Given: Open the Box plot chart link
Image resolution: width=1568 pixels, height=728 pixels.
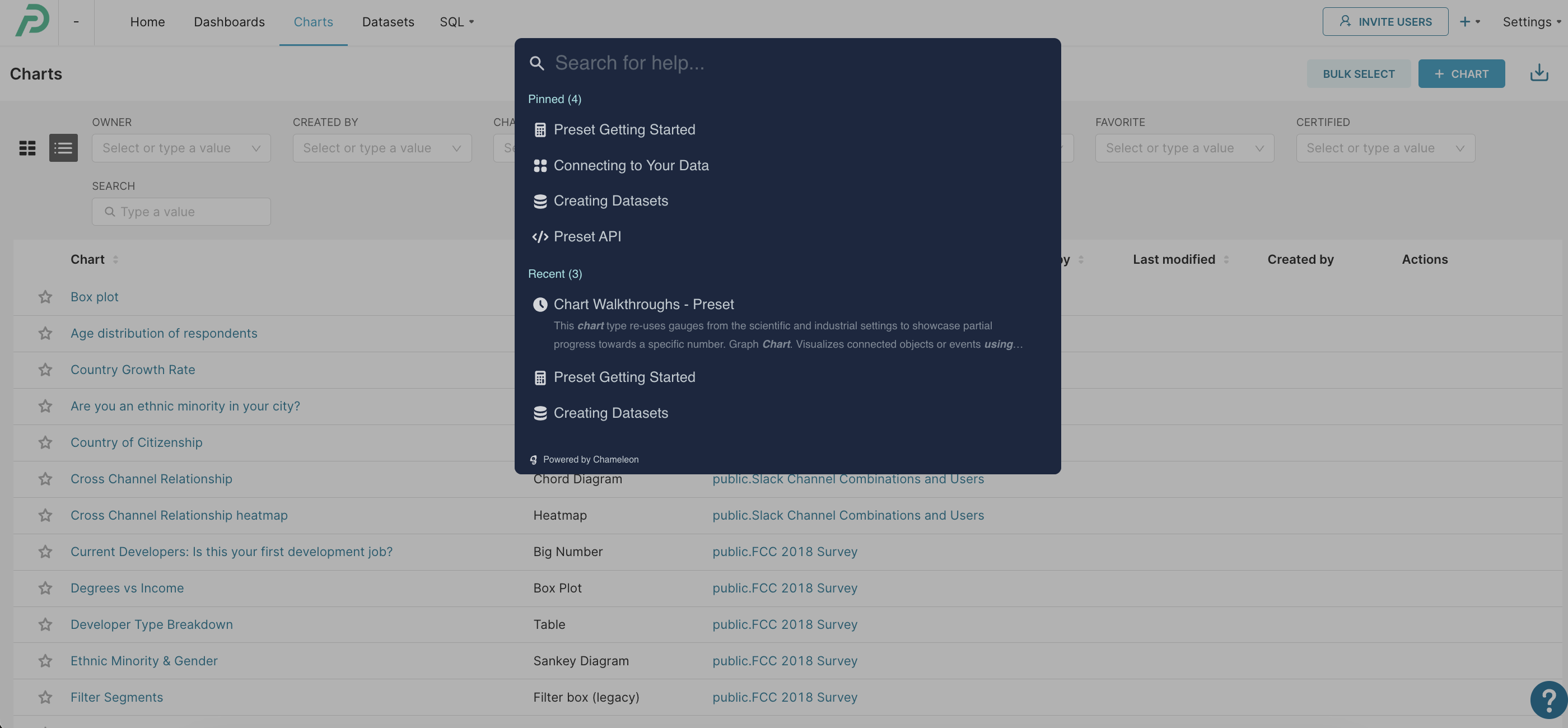Looking at the screenshot, I should (x=94, y=297).
